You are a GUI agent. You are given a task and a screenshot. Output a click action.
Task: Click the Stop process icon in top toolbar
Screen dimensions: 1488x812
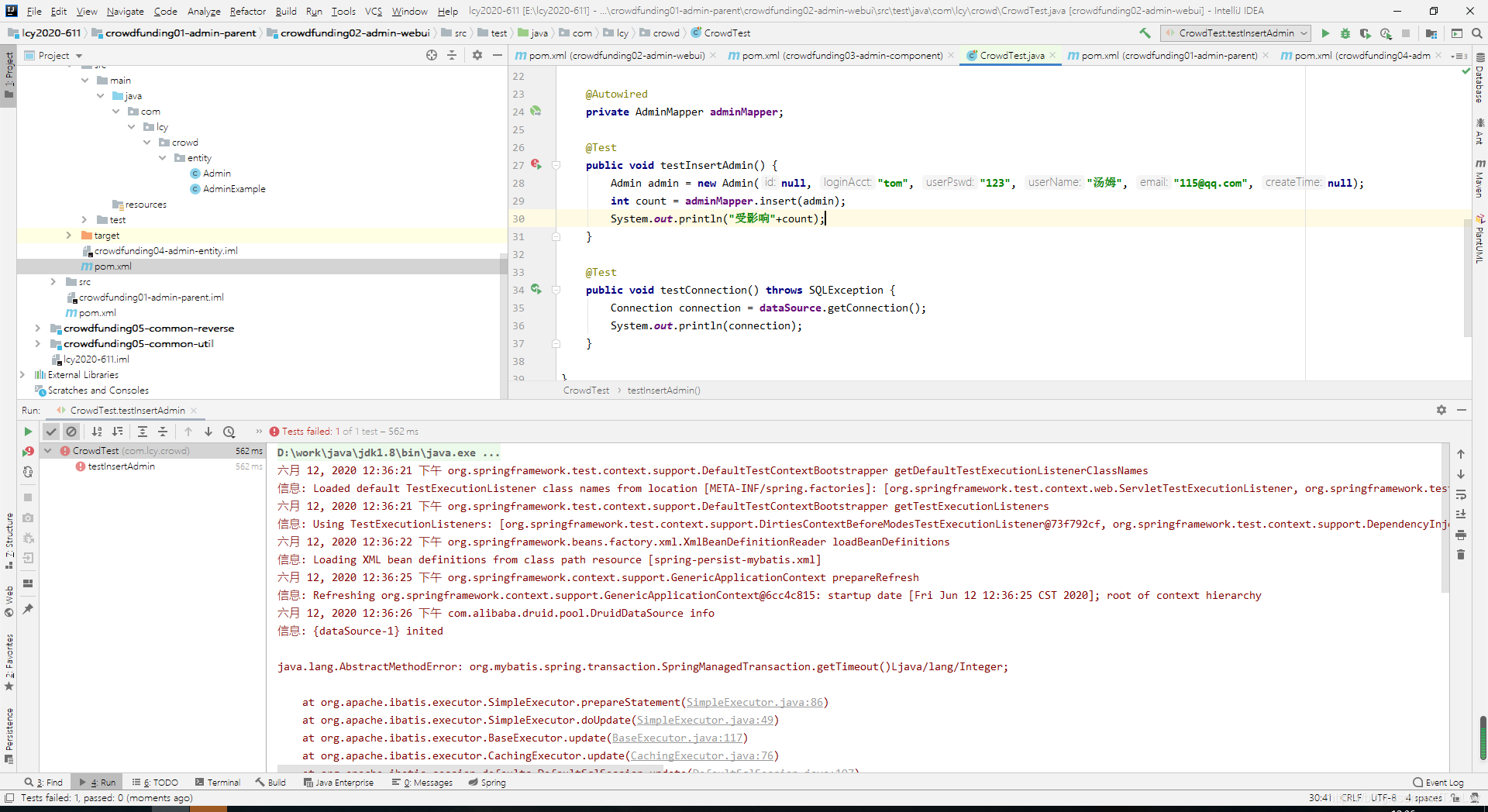1406,33
